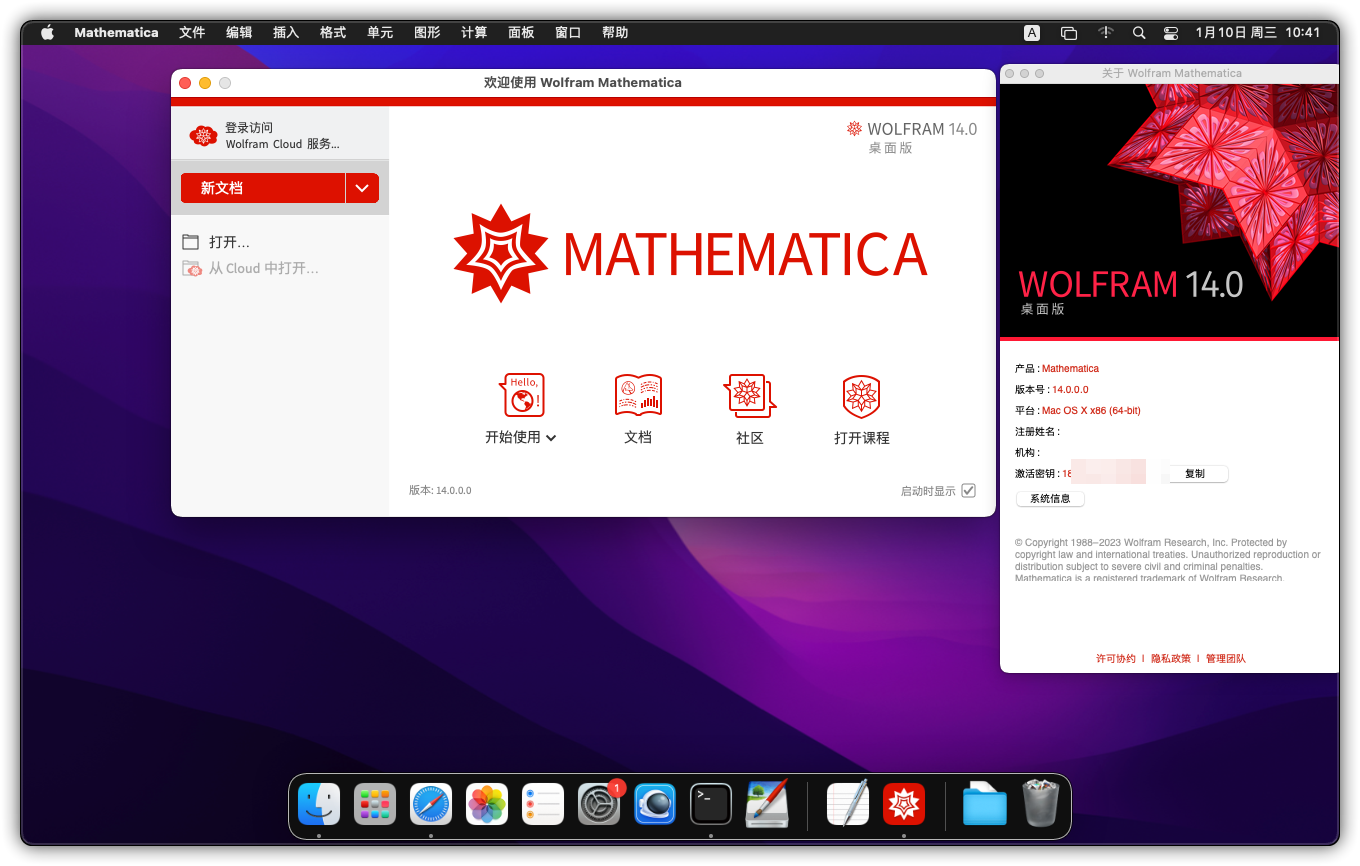Screen dimensions: 1360x866
Task: Select the 从 Cloud 中打开 icon
Action: (192, 268)
